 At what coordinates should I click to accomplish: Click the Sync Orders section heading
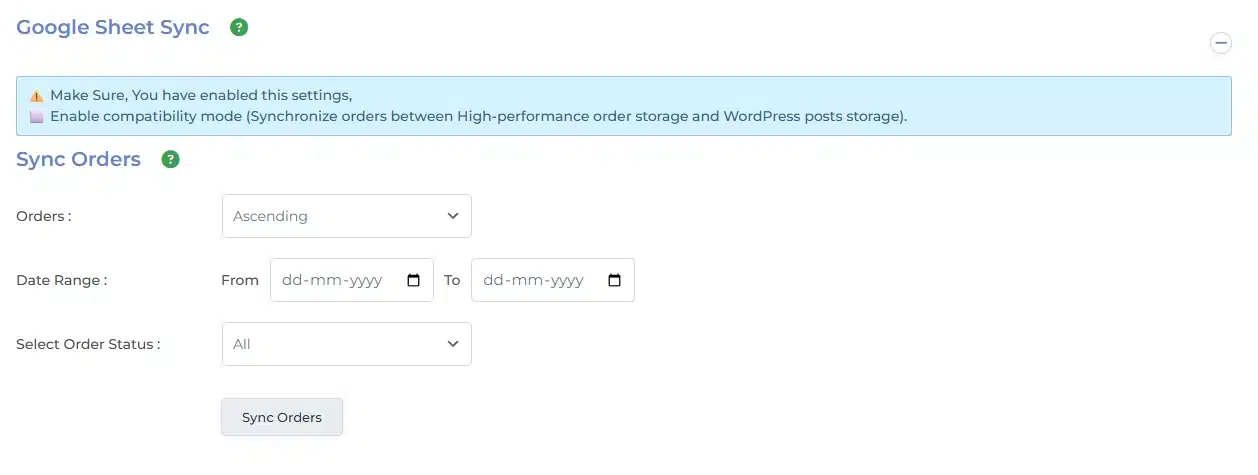click(78, 160)
